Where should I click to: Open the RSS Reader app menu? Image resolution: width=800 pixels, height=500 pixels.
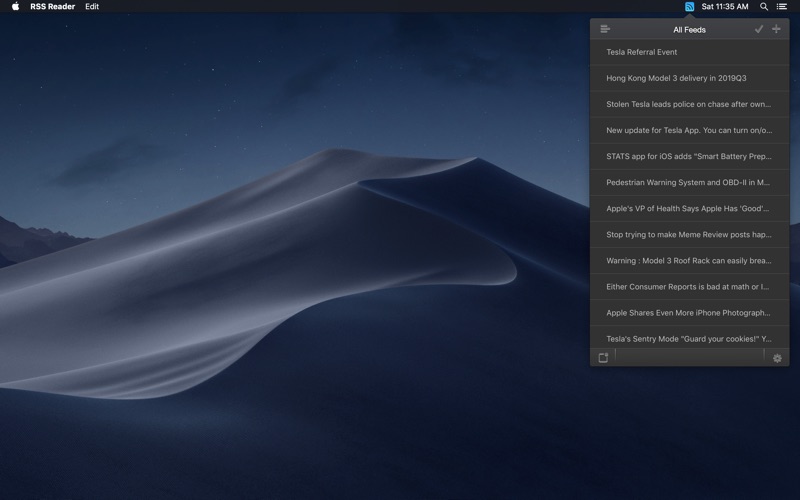tap(52, 6)
